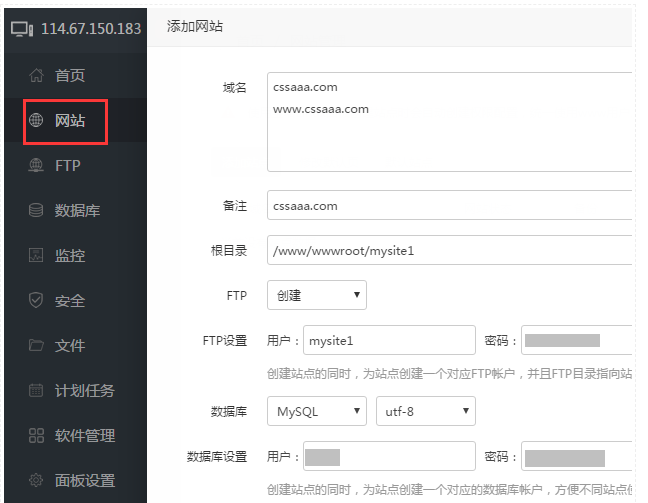Click the www.cssaaa.com line in the domain box
This screenshot has width=648, height=503.
(321, 110)
